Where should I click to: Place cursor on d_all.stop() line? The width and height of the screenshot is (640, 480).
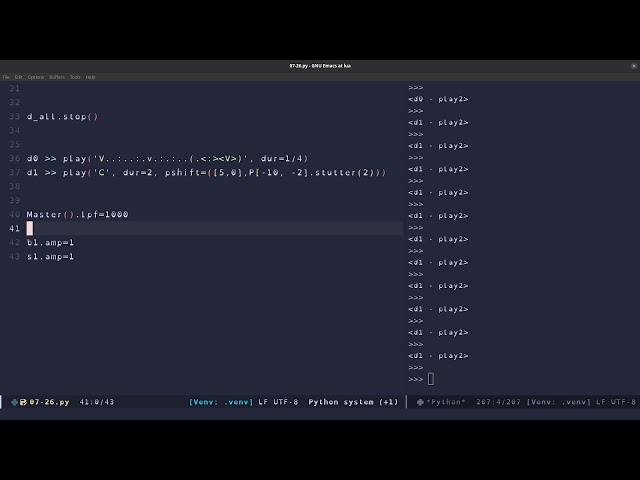(x=62, y=117)
